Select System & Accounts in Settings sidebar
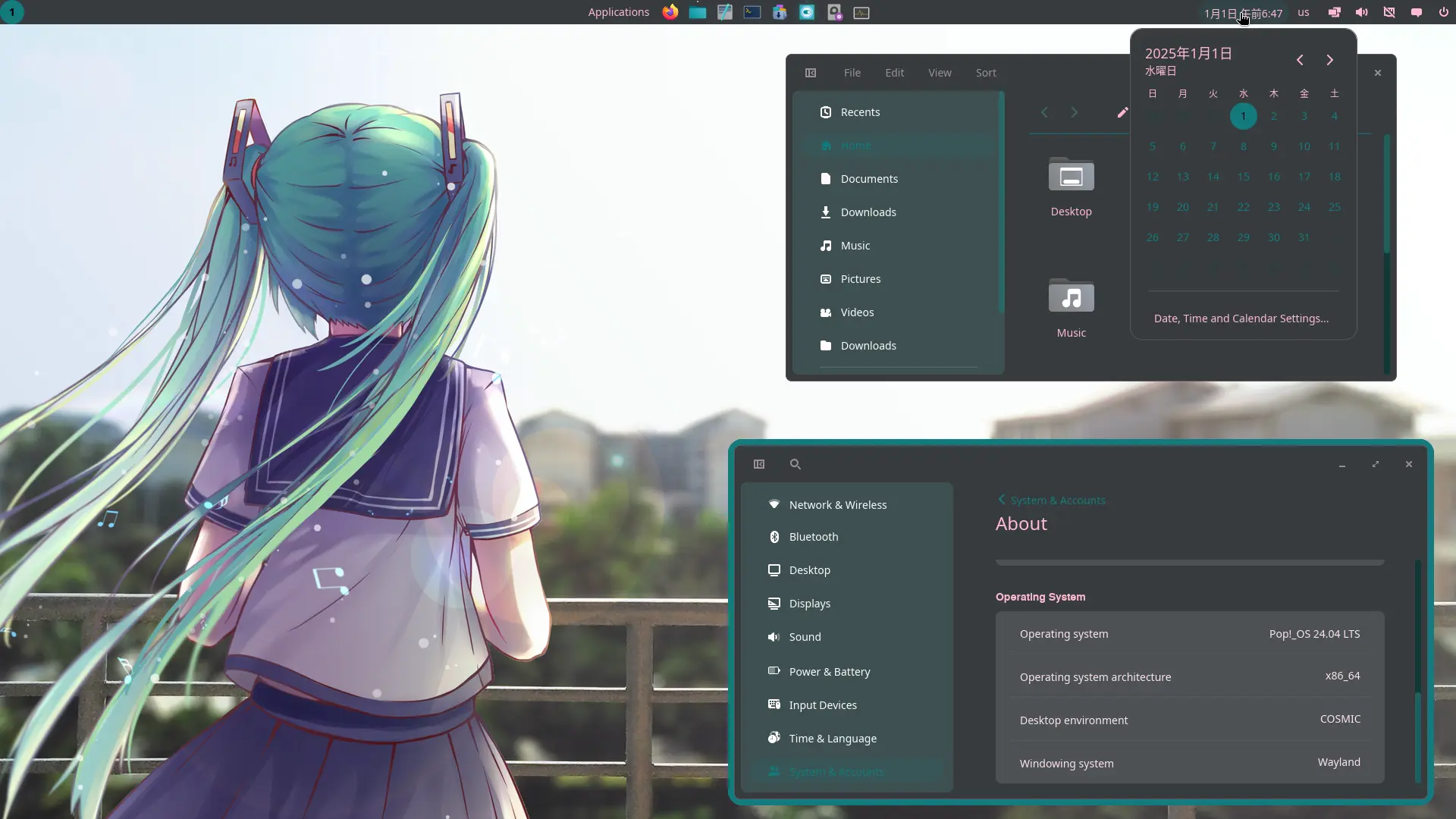The height and width of the screenshot is (819, 1456). pos(846,772)
